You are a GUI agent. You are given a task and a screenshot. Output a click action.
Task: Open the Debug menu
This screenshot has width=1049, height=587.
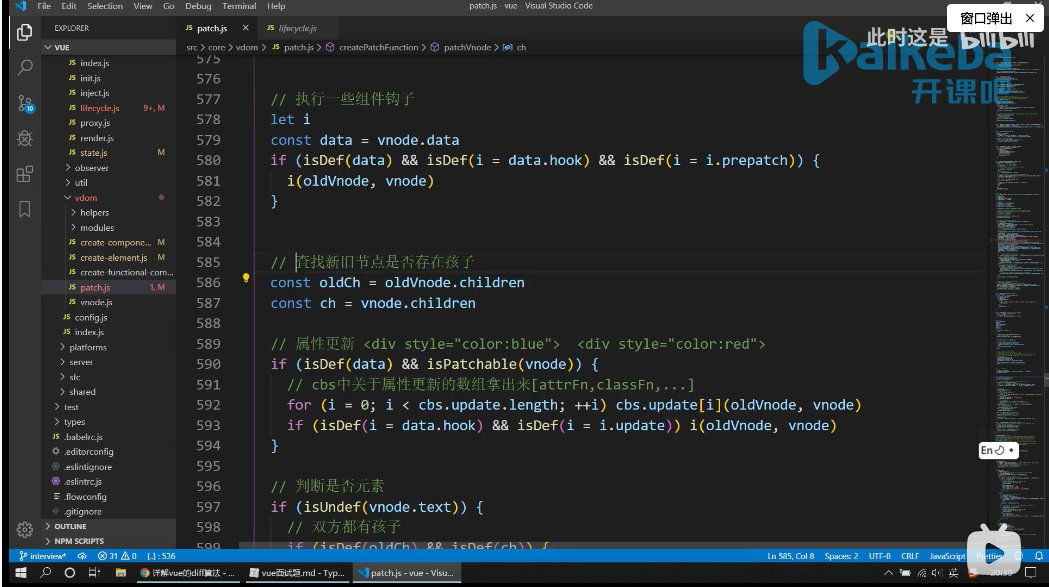click(x=198, y=6)
